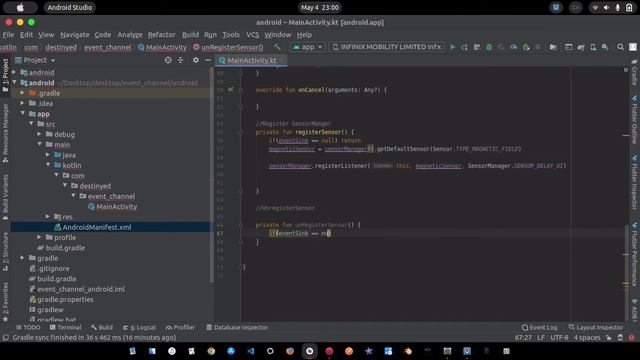Click the Attach Debugger to Process icon
This screenshot has width=640, height=360.
click(526, 47)
